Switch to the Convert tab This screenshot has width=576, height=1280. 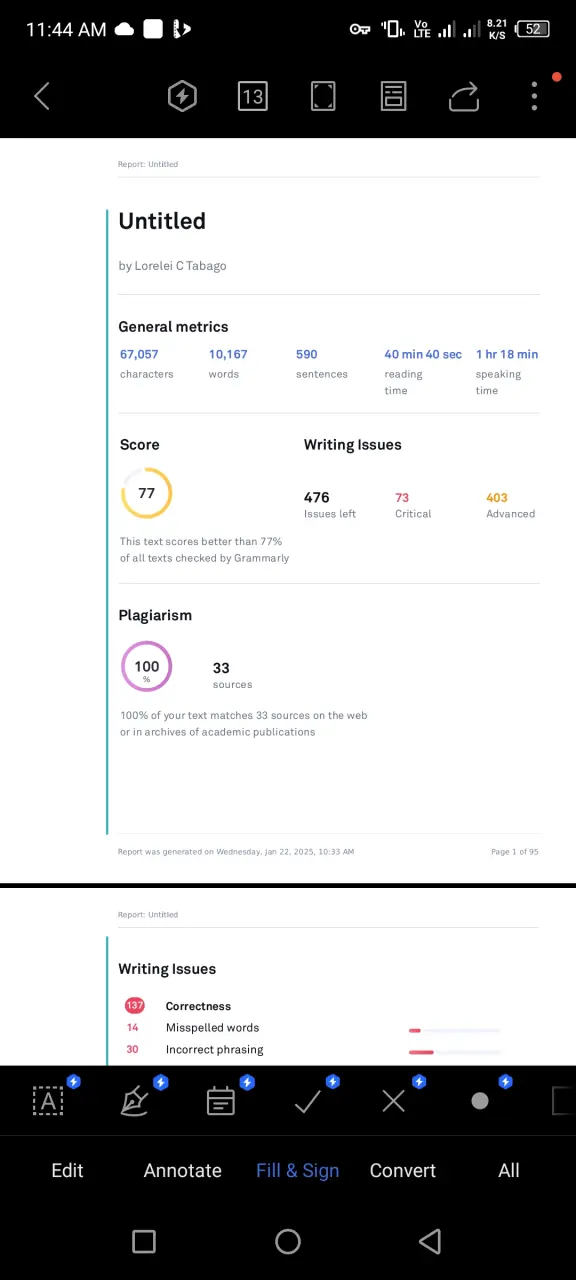(x=403, y=1170)
